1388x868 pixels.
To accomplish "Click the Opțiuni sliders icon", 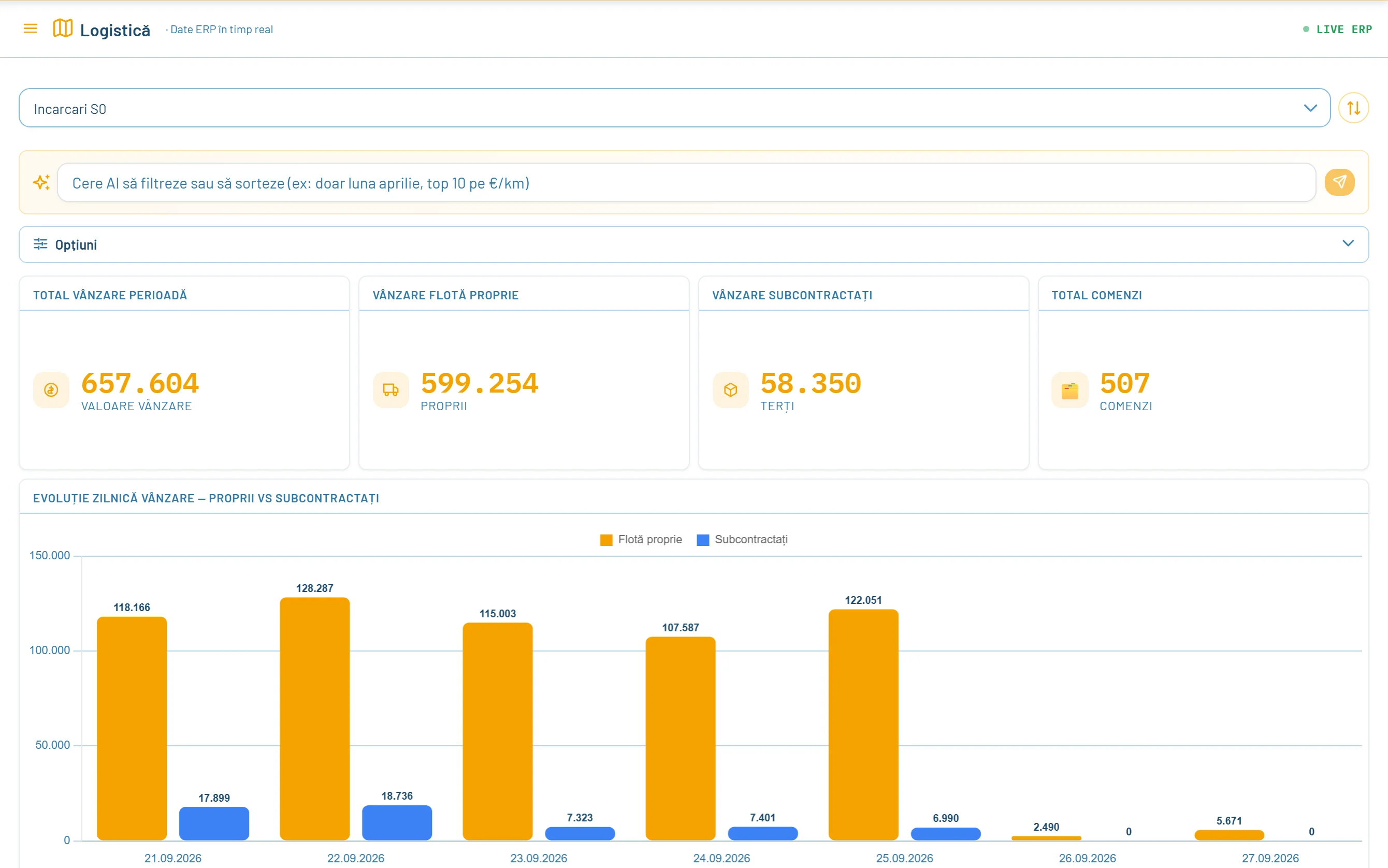I will (40, 244).
